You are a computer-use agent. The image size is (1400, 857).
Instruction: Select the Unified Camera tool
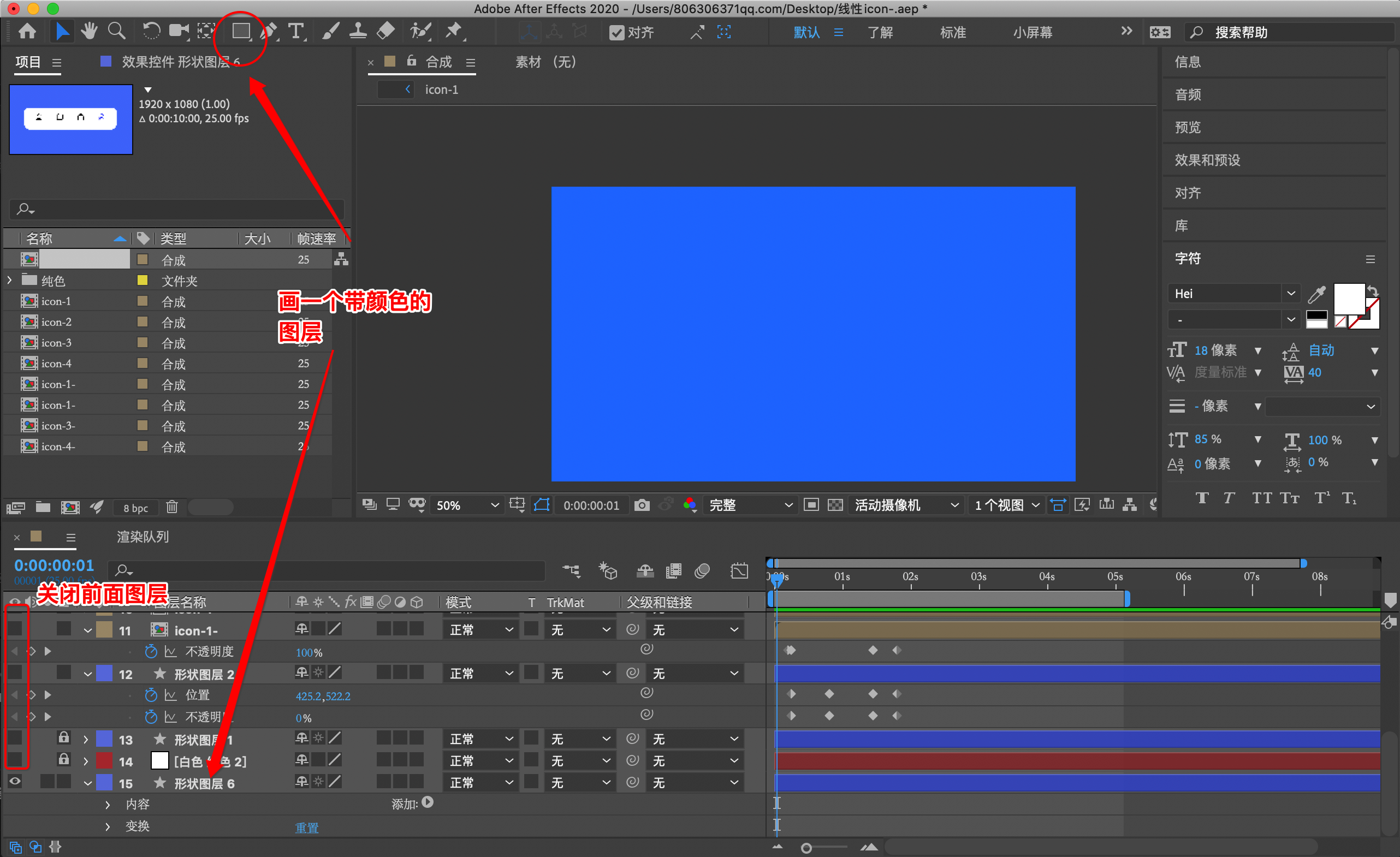pyautogui.click(x=179, y=31)
